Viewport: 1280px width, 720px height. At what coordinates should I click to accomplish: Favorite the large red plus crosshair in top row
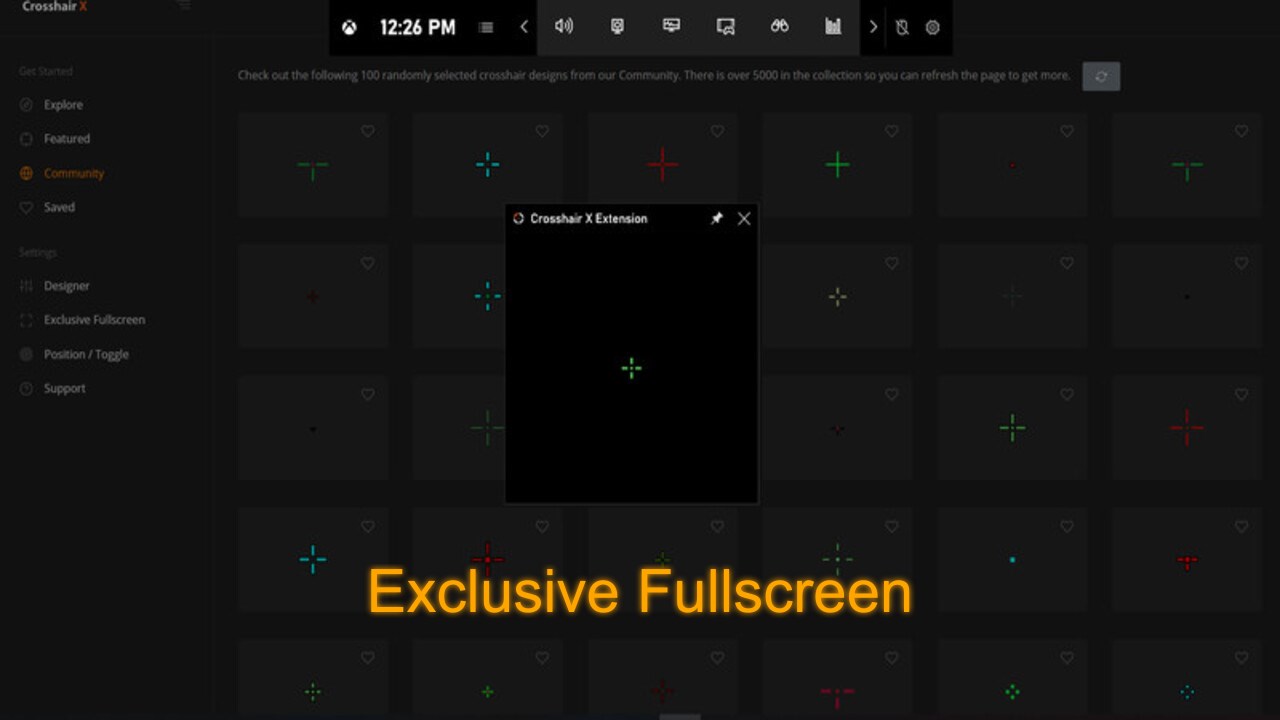coord(717,131)
